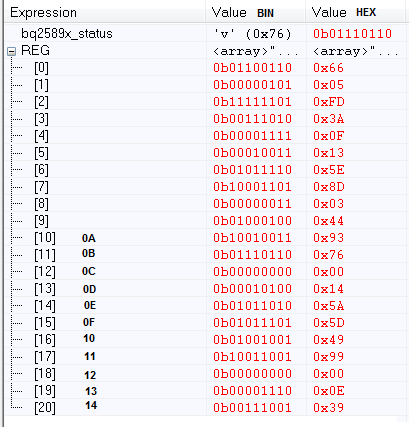Collapse the REG array tree node
Image resolution: width=409 pixels, height=427 pixels.
tap(12, 51)
